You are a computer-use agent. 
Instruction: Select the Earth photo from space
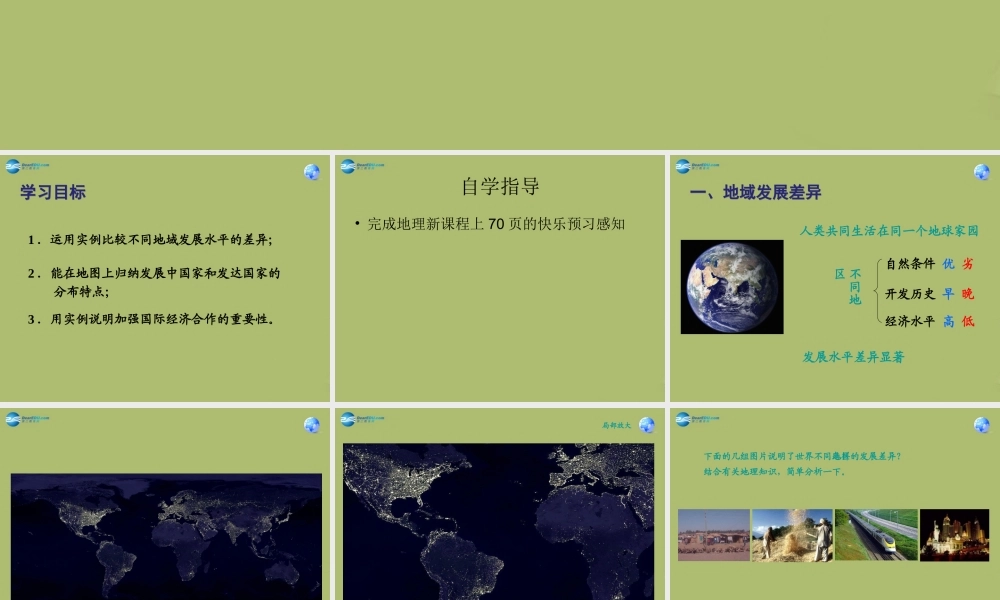tap(732, 287)
